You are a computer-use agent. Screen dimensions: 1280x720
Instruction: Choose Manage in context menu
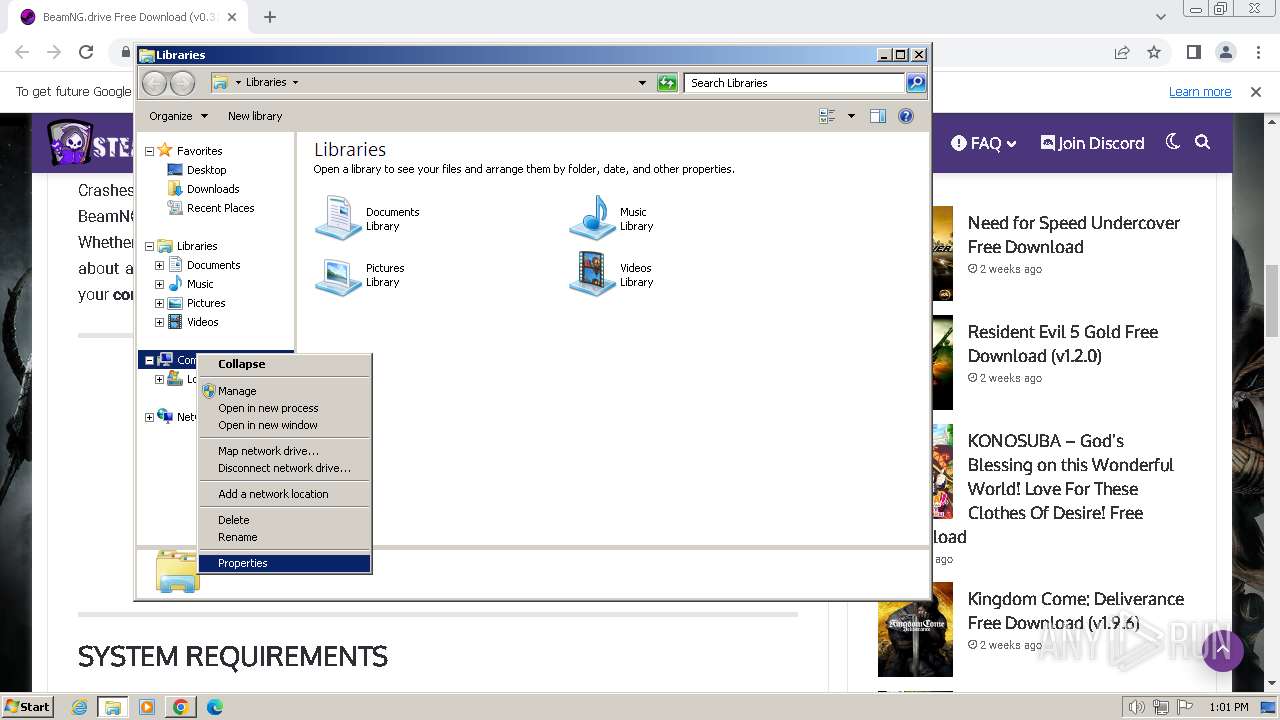point(285,391)
